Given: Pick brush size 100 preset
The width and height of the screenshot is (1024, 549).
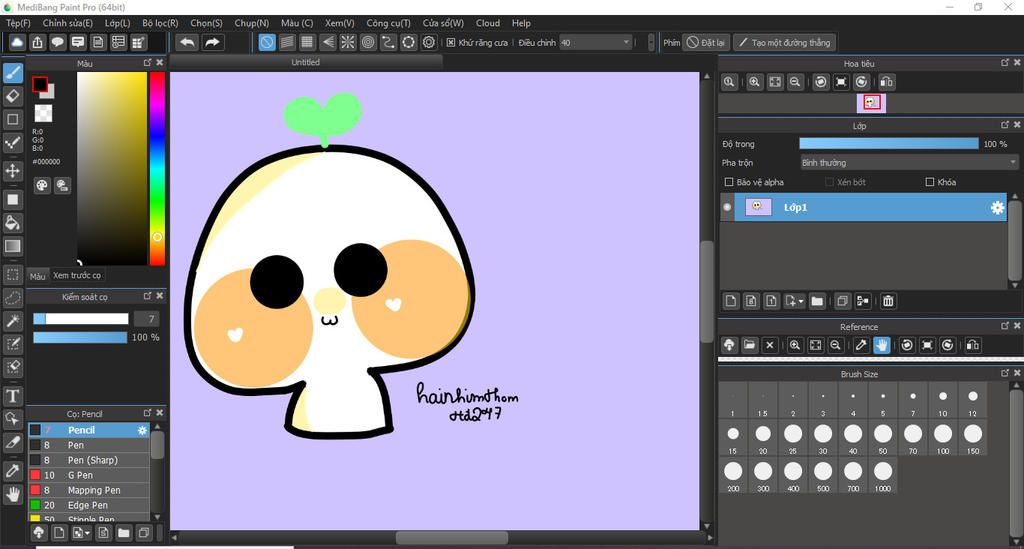Looking at the screenshot, I should point(943,438).
